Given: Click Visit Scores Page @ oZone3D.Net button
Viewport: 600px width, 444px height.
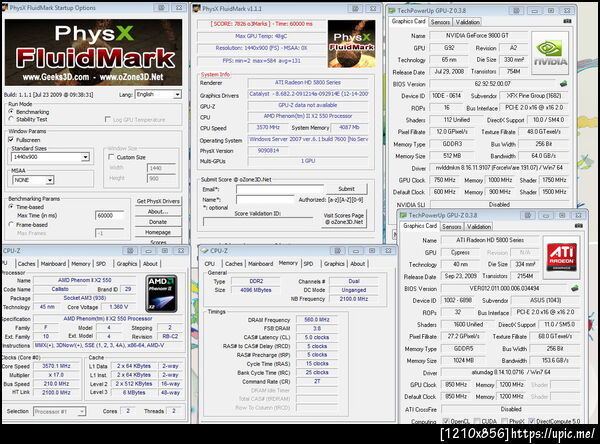Looking at the screenshot, I should coord(344,219).
